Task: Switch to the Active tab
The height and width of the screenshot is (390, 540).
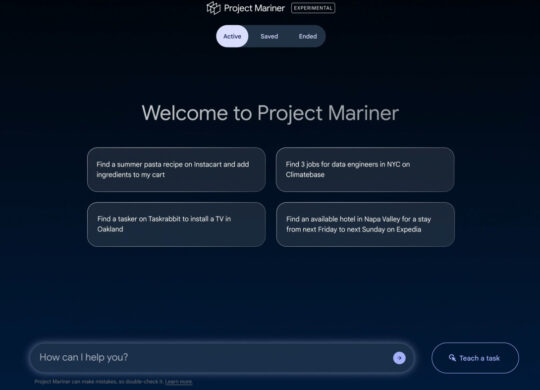Action: [x=232, y=36]
